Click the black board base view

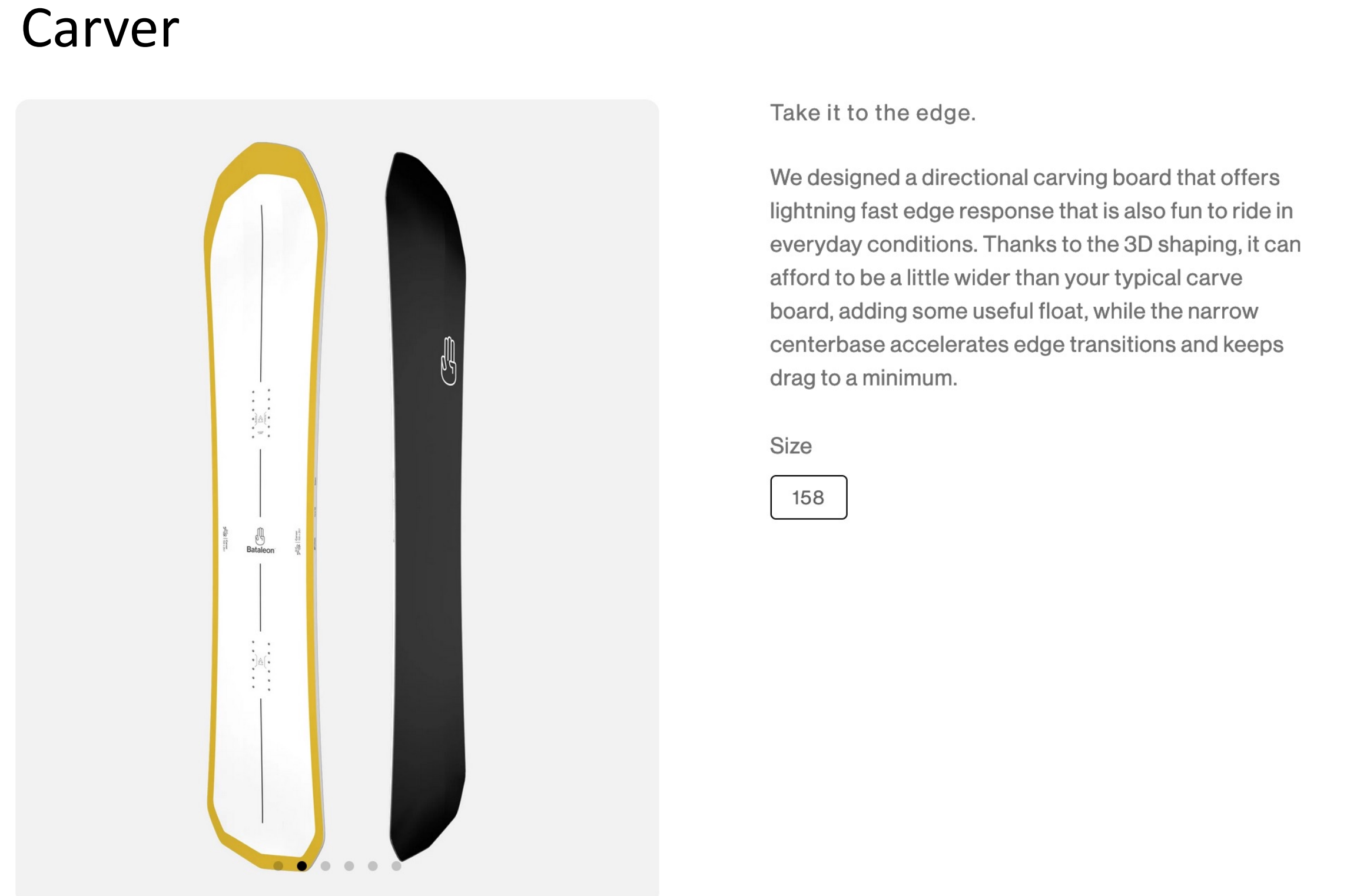point(427,589)
